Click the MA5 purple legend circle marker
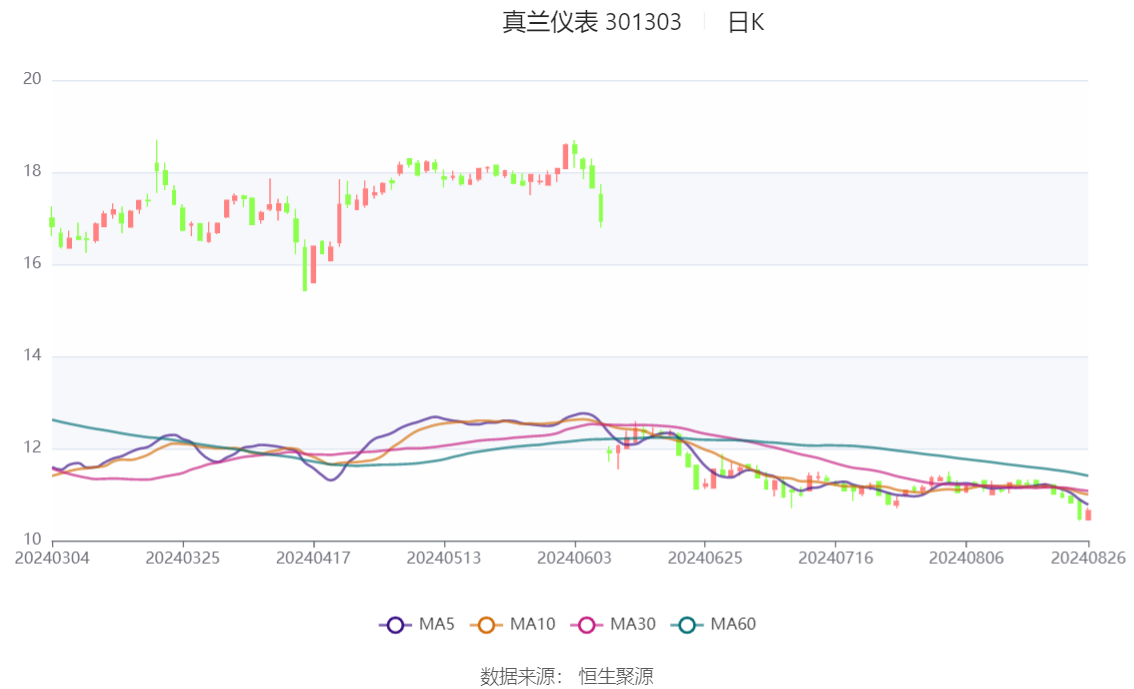Viewport: 1134px width, 689px height. [x=395, y=625]
